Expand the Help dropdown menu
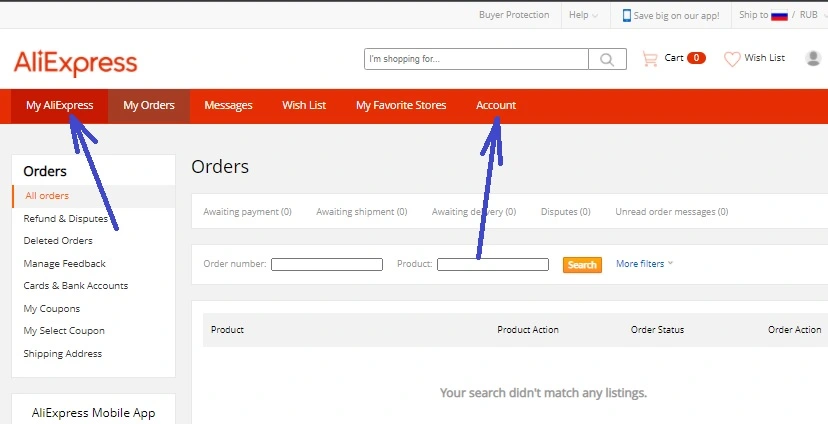Viewport: 828px width, 424px height. 583,15
